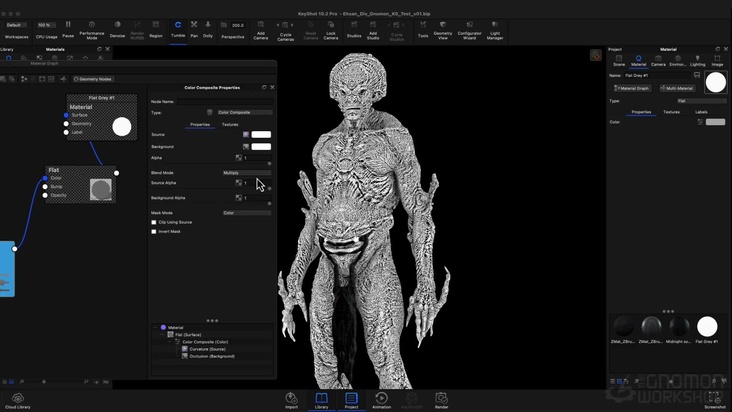Select Curvature (Source) in the node tree
Image resolution: width=732 pixels, height=412 pixels.
[x=207, y=349]
